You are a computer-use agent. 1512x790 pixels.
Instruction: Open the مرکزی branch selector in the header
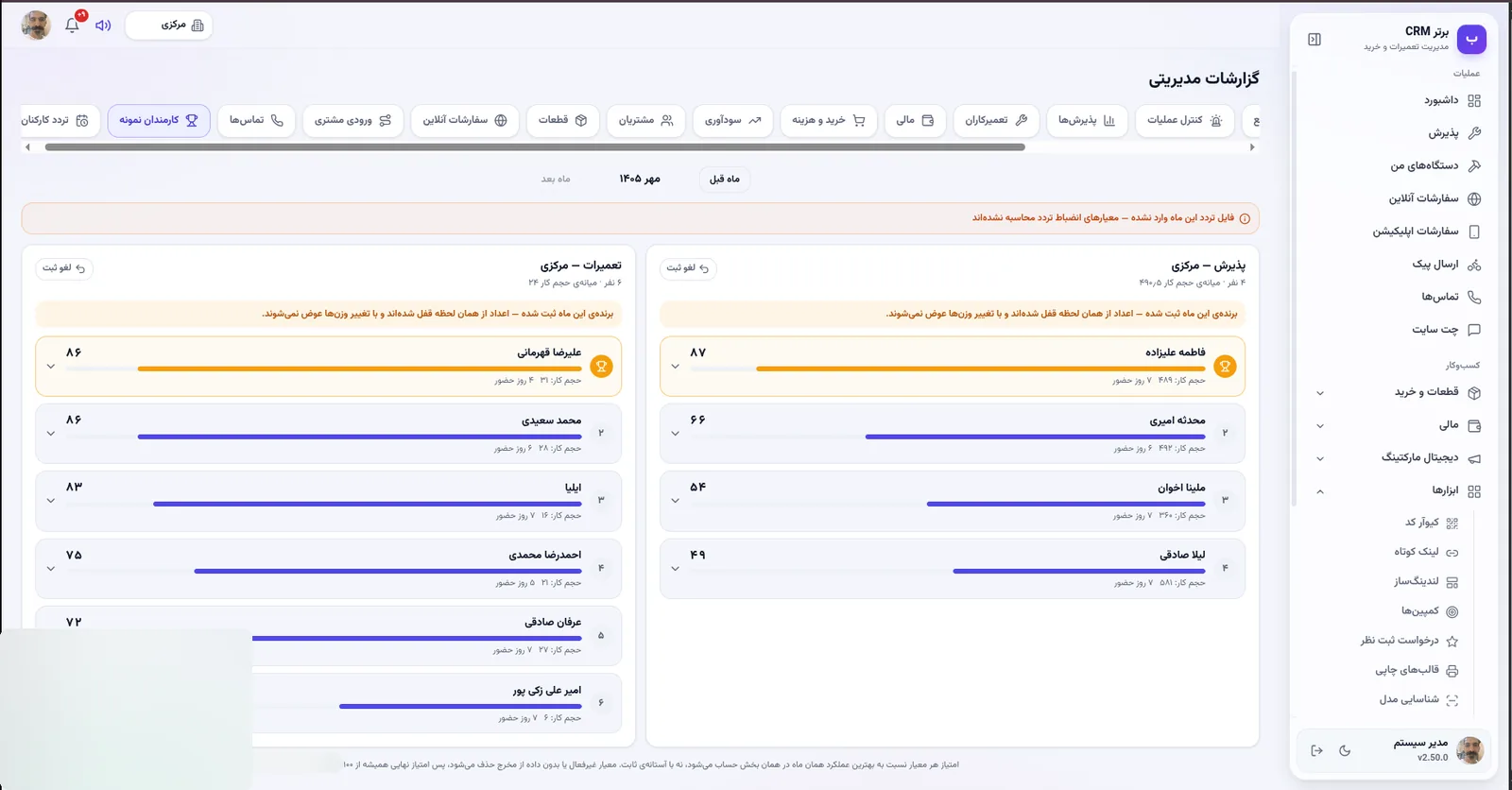pos(168,26)
